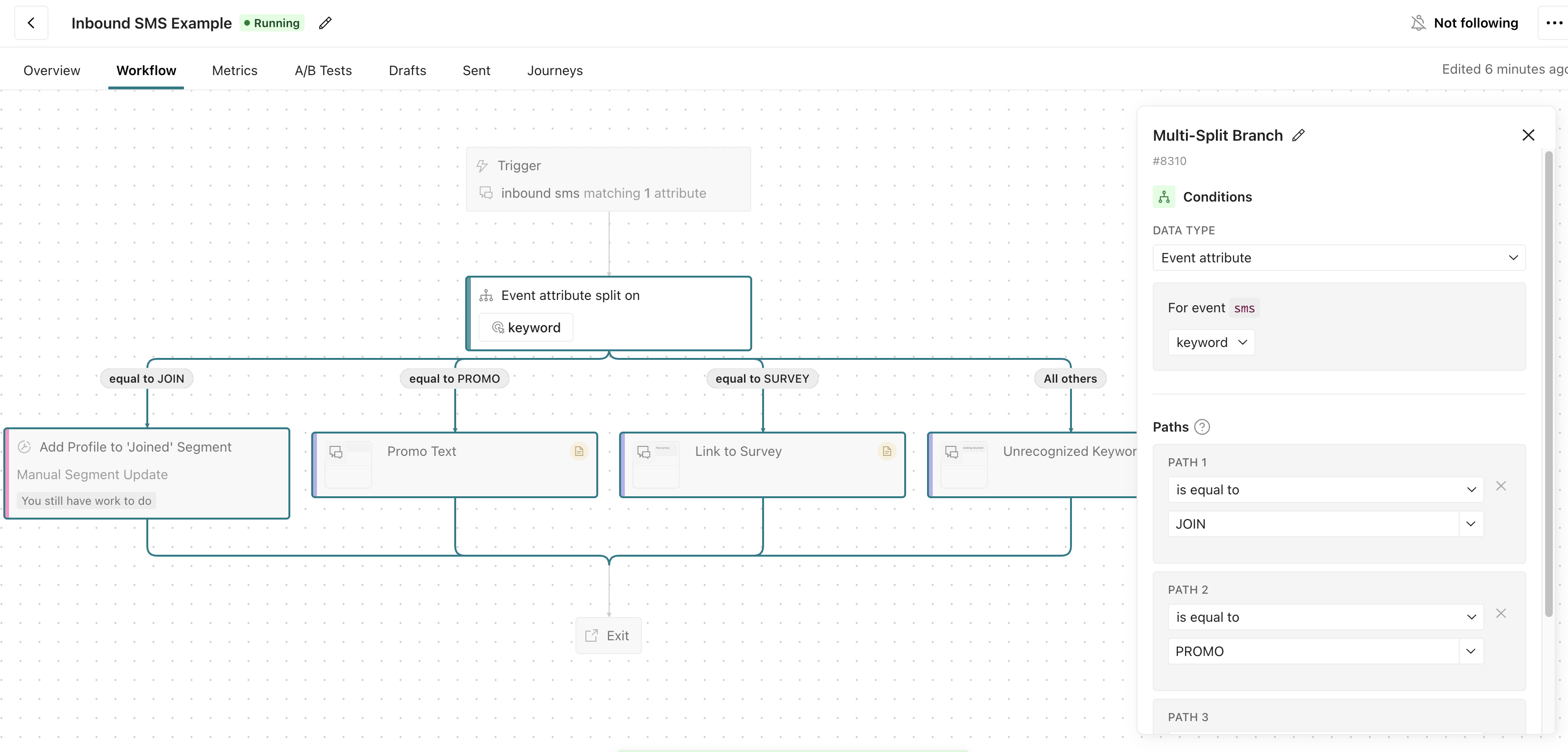
Task: Click the DATA TYPE label
Action: (x=1183, y=230)
